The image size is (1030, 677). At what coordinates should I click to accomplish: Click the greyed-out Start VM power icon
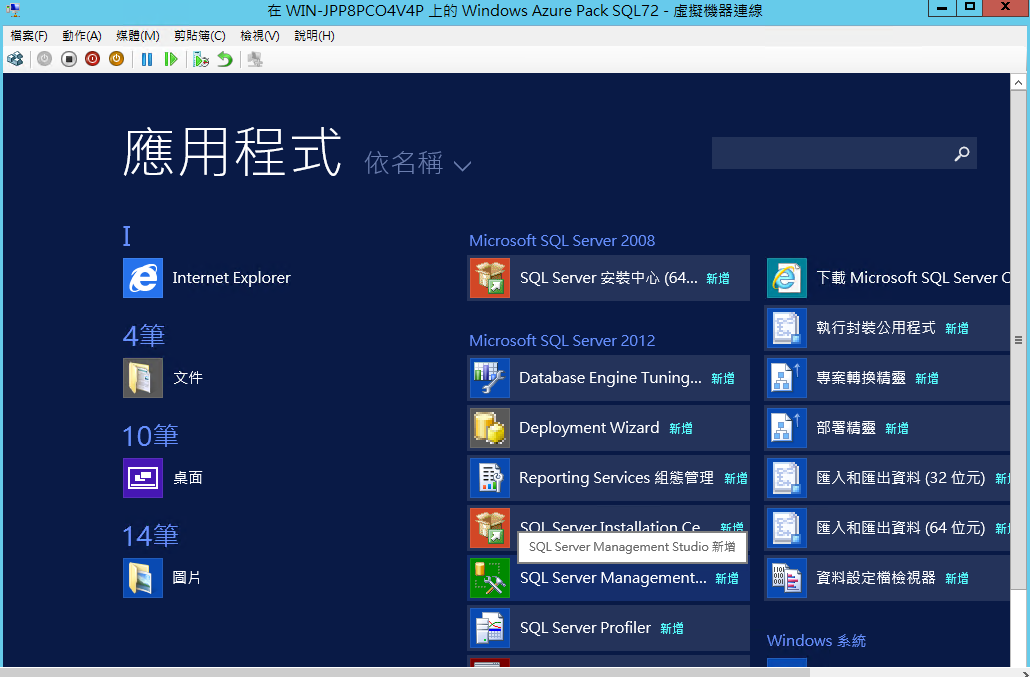pyautogui.click(x=44, y=59)
